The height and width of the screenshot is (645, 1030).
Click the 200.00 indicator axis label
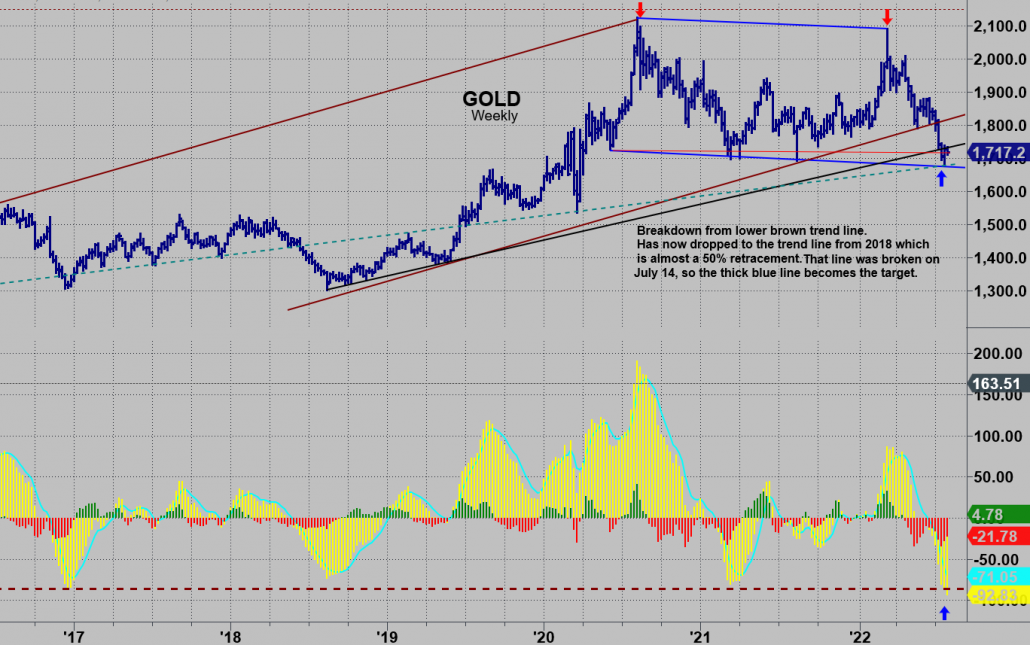[1000, 353]
